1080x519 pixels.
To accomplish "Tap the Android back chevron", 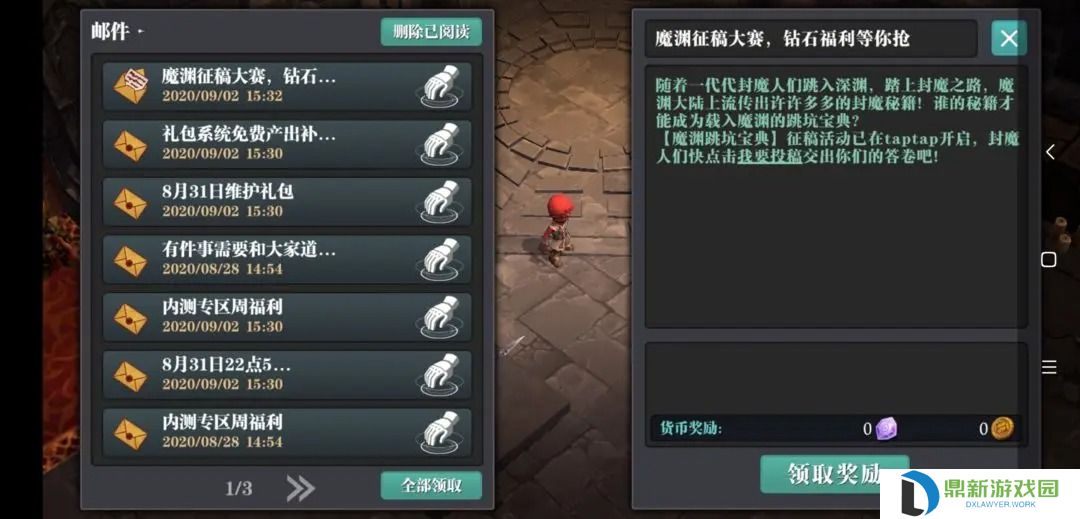I will pyautogui.click(x=1049, y=152).
